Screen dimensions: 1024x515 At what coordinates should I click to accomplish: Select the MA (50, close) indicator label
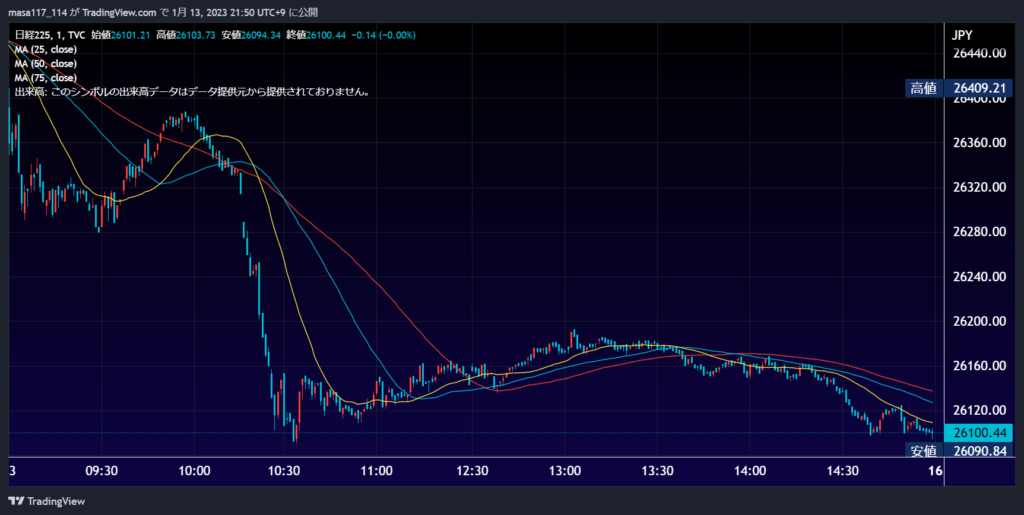(46, 64)
